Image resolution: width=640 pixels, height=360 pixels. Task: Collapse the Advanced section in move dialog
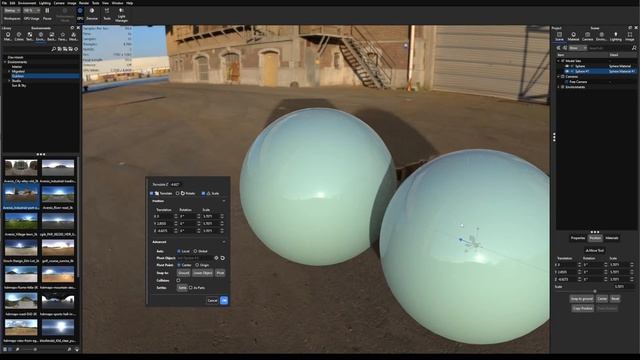[224, 242]
